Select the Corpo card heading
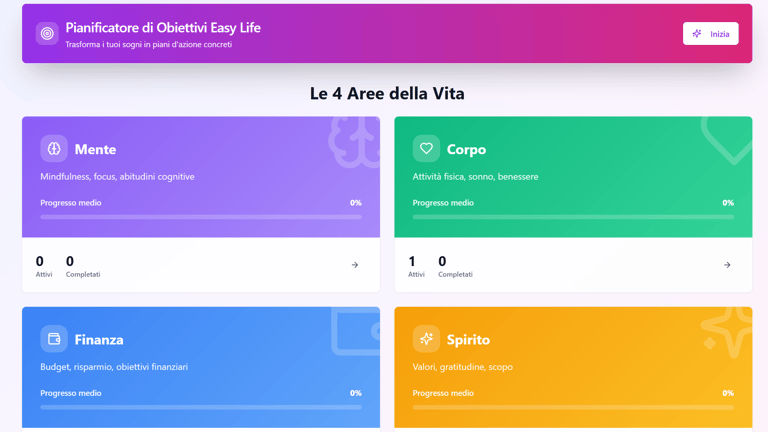768x432 pixels. [466, 149]
